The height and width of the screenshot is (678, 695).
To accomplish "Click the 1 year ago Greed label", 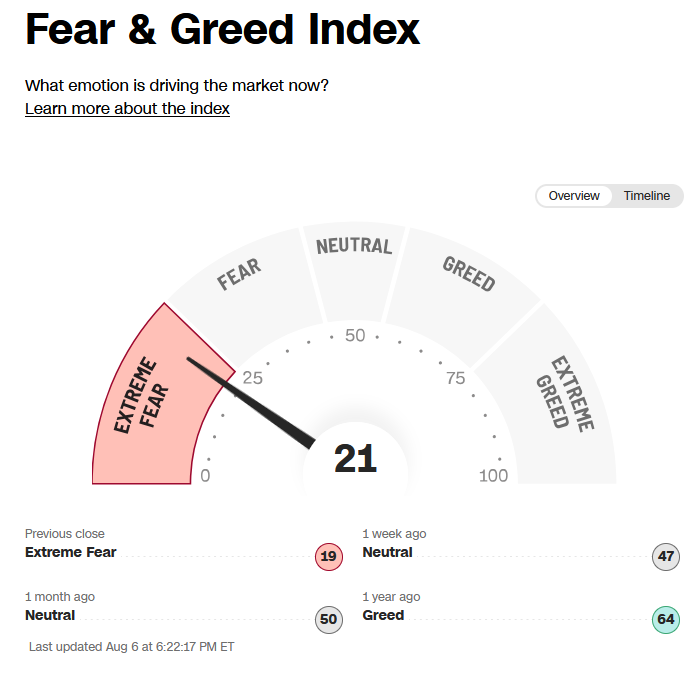I will 383,616.
